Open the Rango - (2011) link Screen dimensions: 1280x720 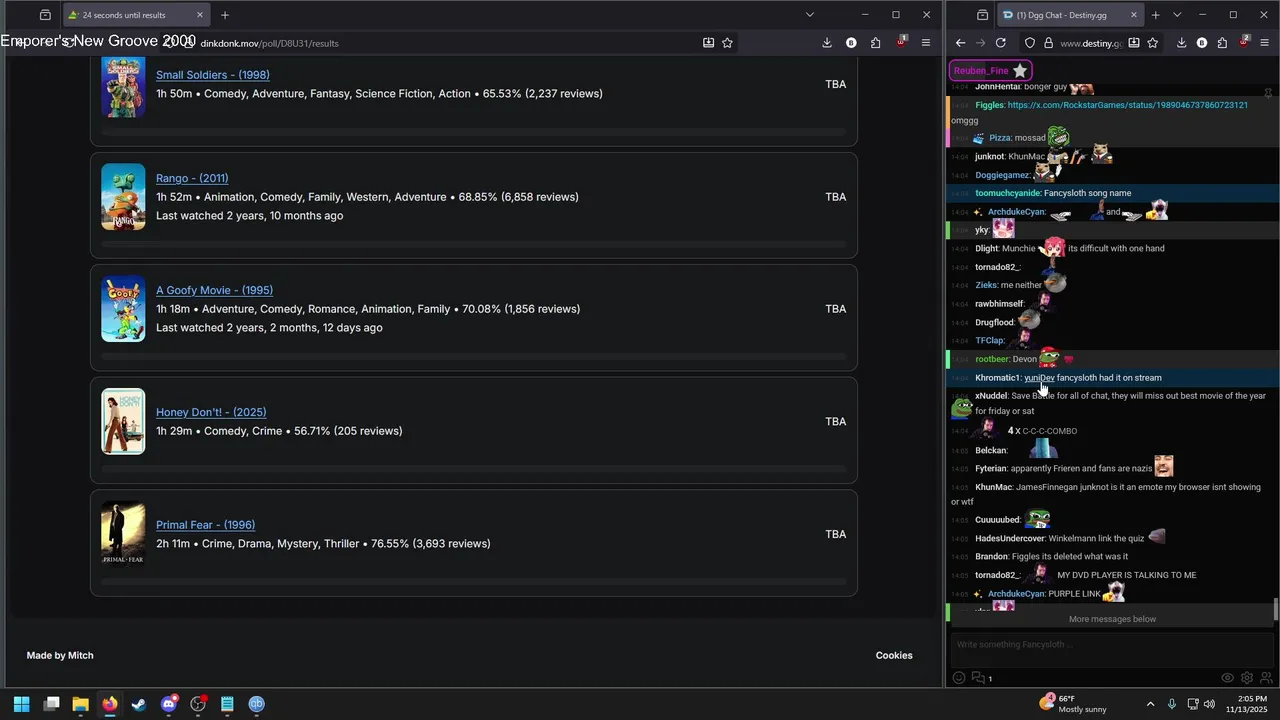[192, 178]
